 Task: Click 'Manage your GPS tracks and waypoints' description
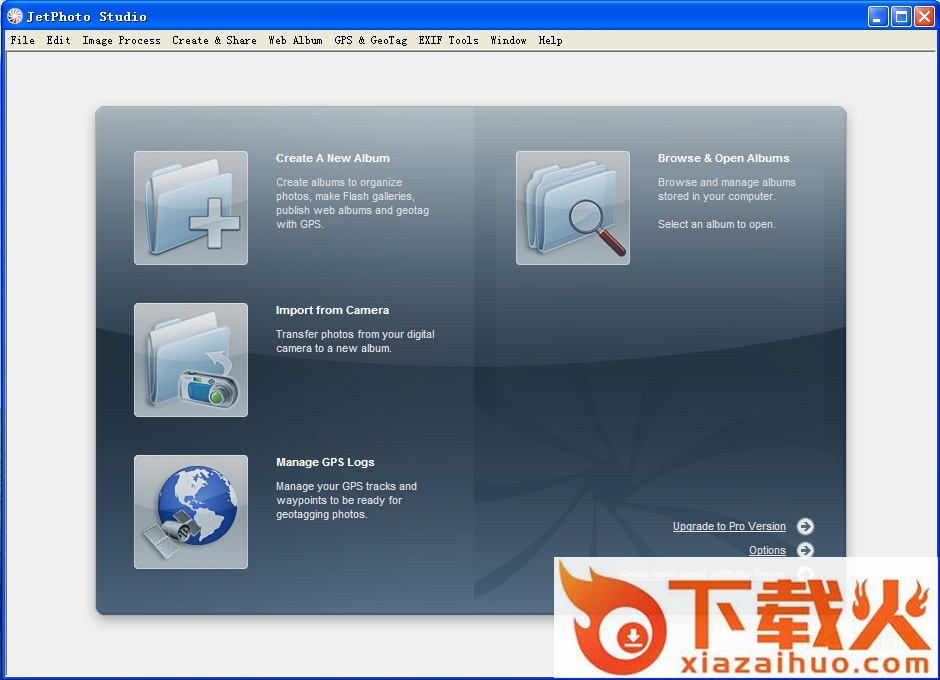346,500
